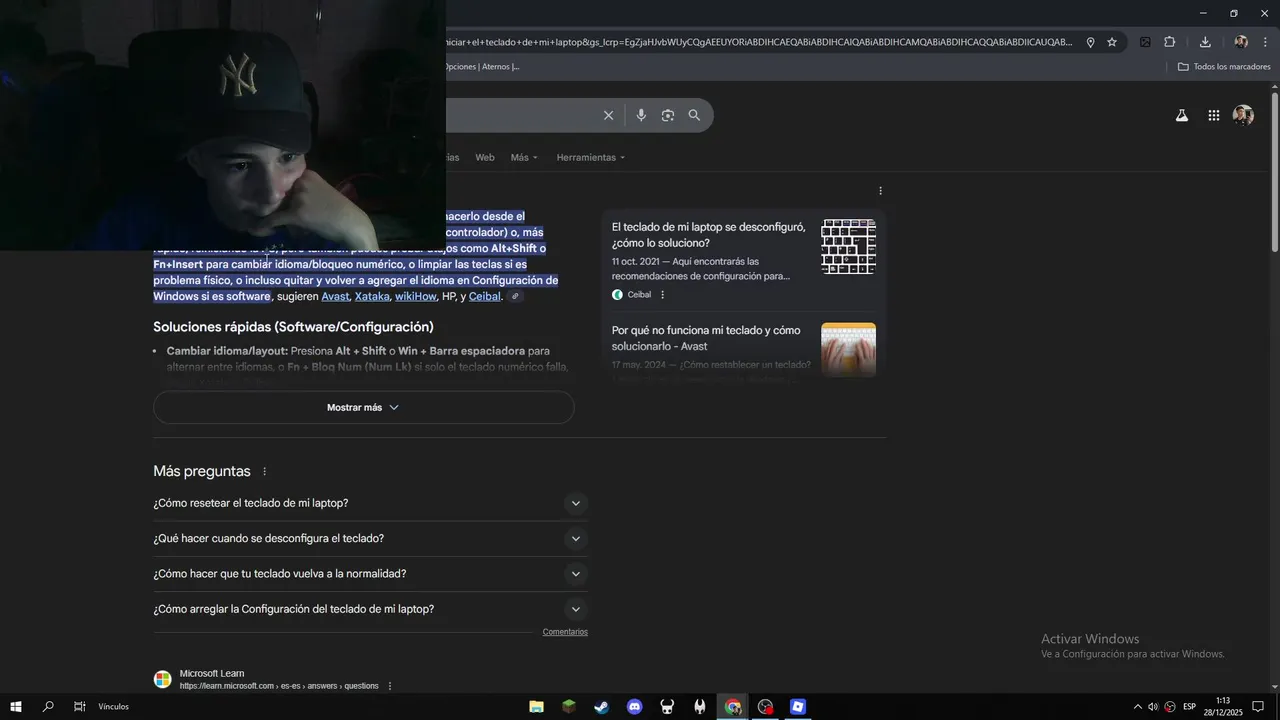1280x720 pixels.
Task: Open Chrome extensions puzzle icon
Action: [x=1170, y=42]
